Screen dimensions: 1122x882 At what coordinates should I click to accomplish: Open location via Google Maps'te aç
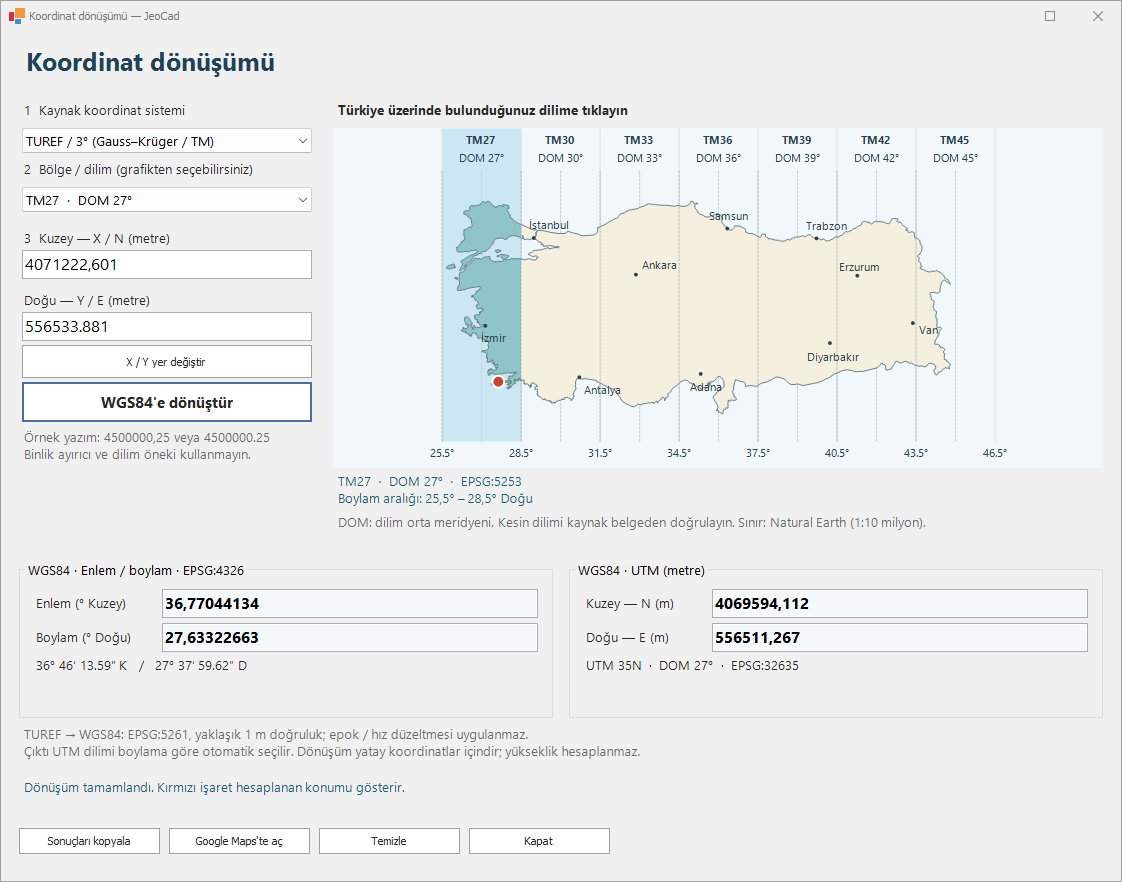239,841
